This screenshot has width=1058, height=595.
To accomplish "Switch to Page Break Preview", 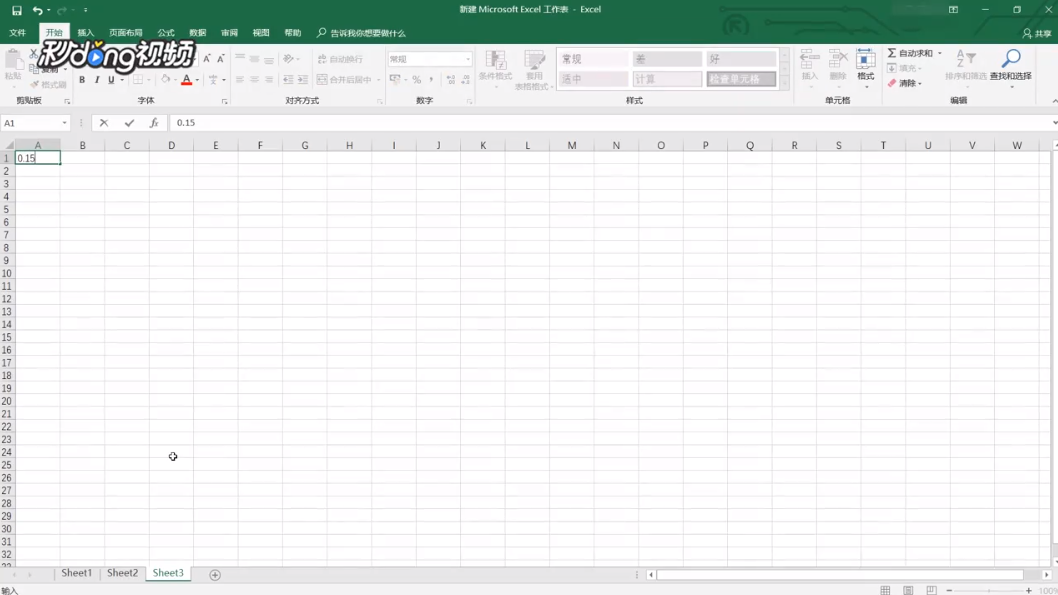I will point(931,590).
